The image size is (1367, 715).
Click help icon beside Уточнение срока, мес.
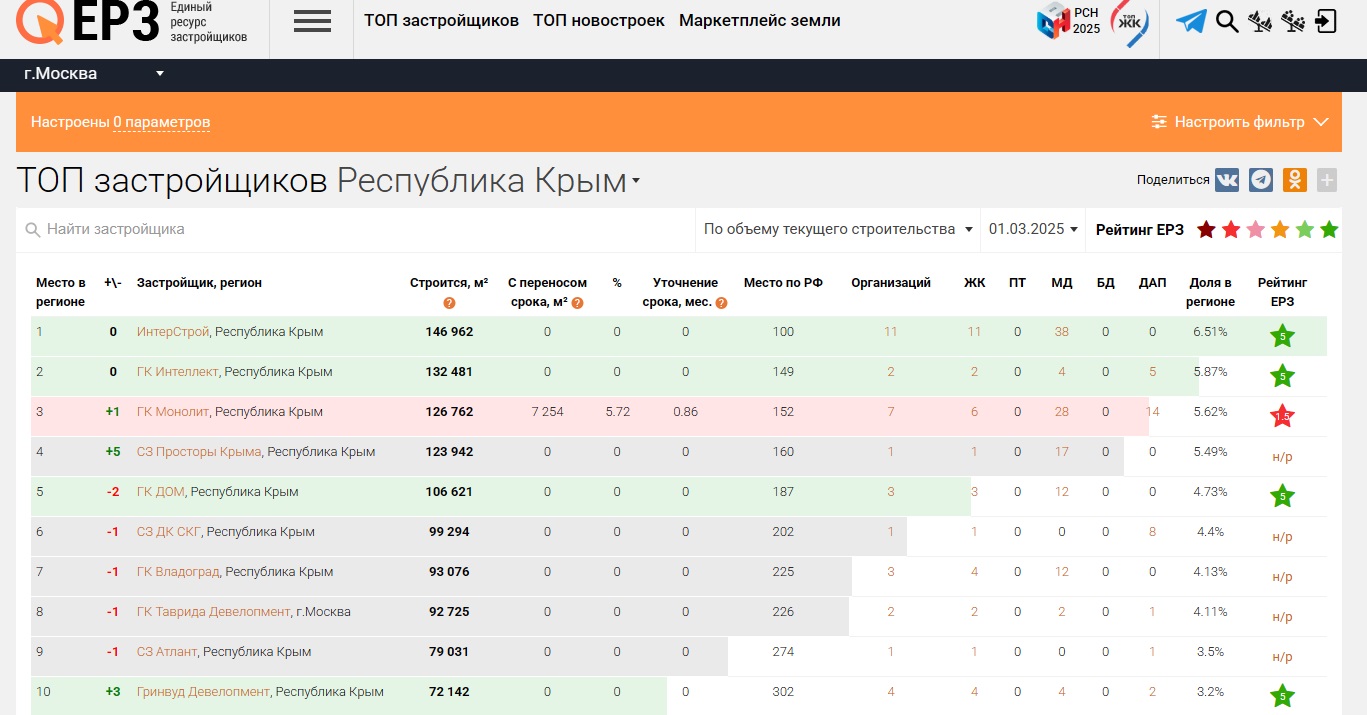tap(721, 303)
